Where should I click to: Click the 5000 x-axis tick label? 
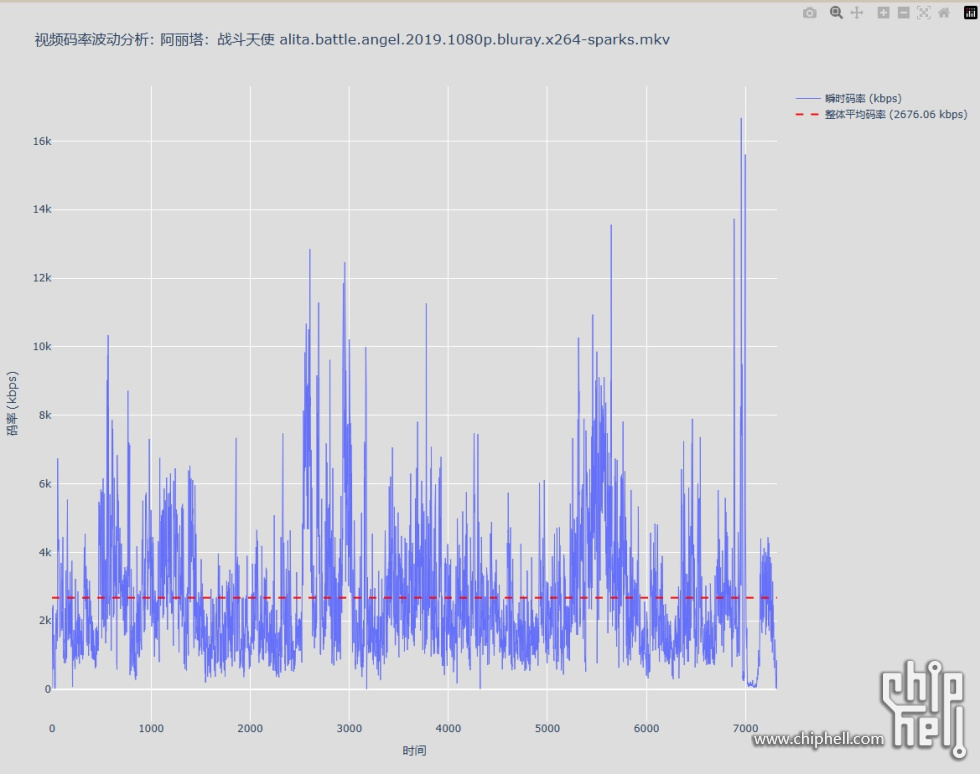click(548, 728)
